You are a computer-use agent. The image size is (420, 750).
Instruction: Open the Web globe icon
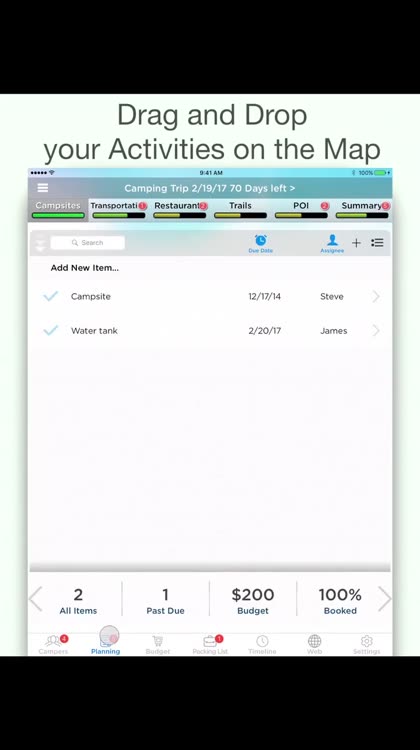(314, 640)
